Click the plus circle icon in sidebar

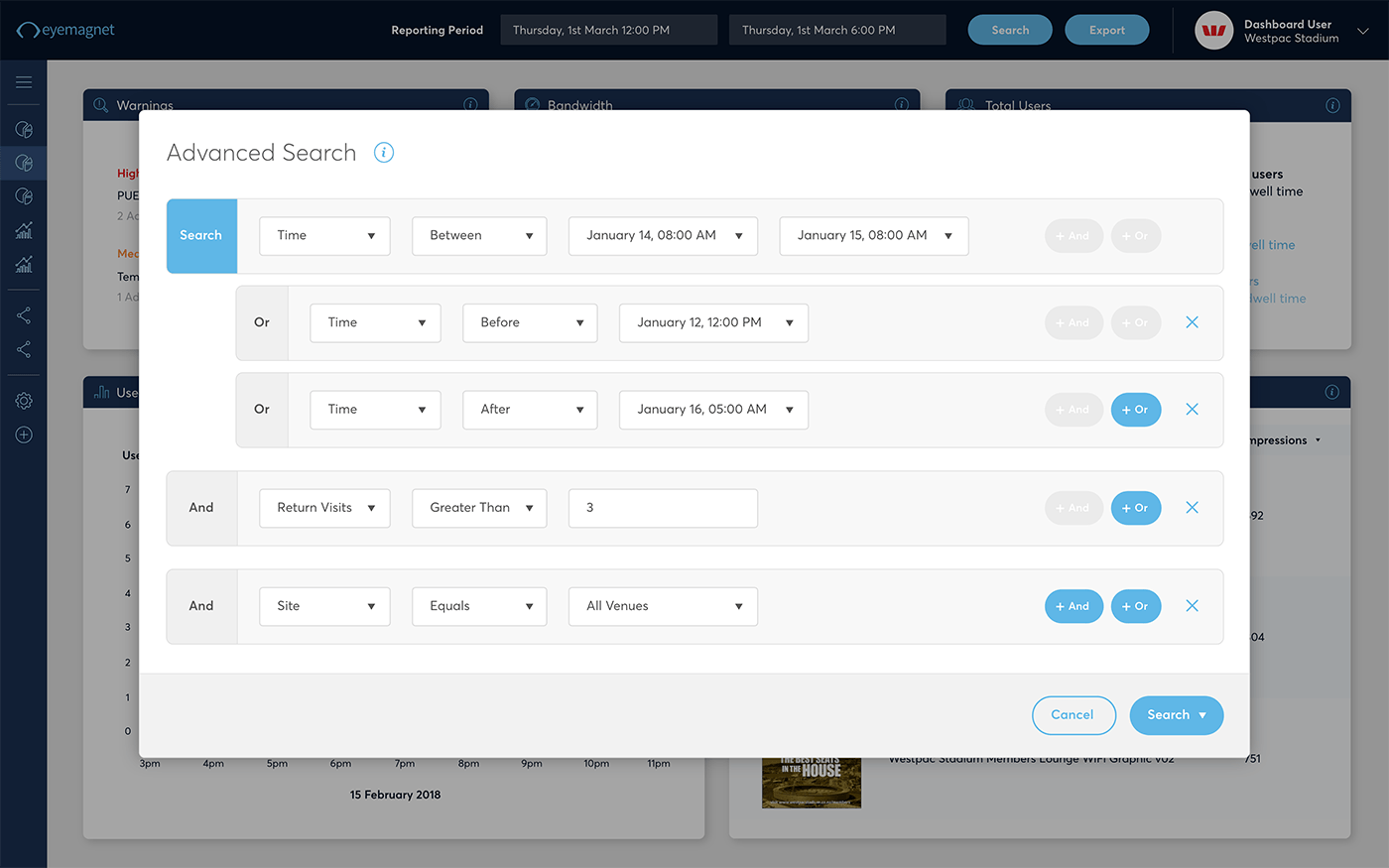(x=24, y=434)
